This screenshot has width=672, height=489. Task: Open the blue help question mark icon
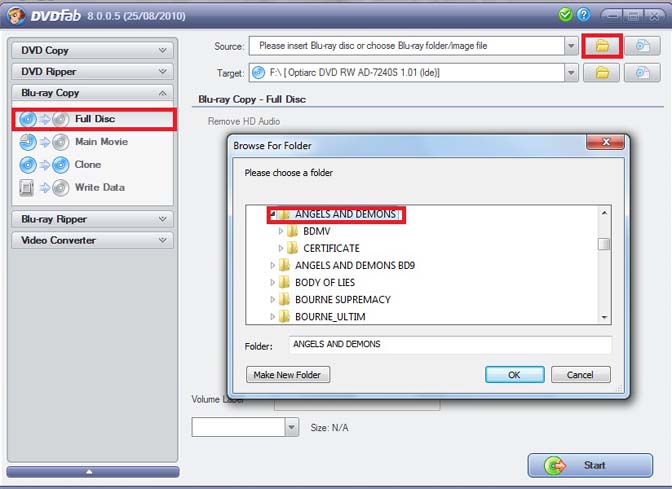coord(583,15)
